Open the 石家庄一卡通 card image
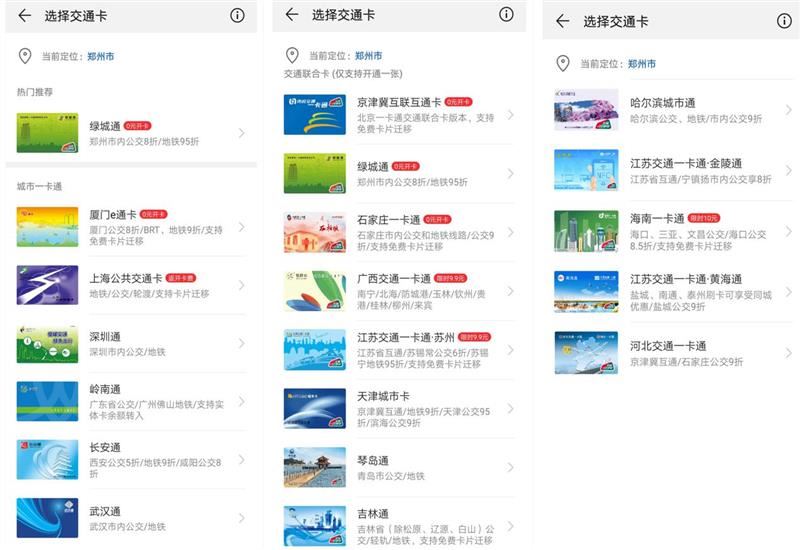 click(315, 232)
